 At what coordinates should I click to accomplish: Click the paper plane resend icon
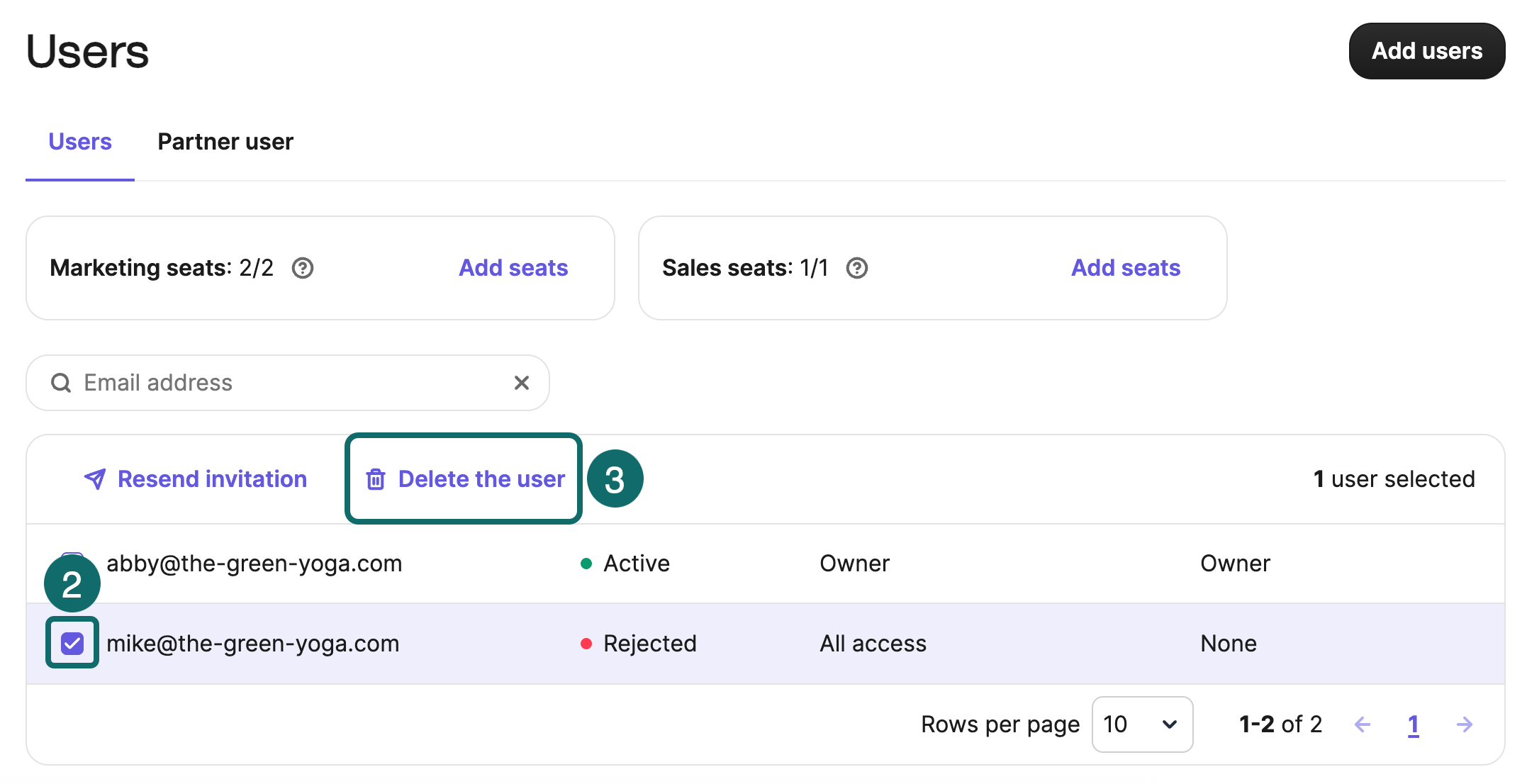coord(95,479)
